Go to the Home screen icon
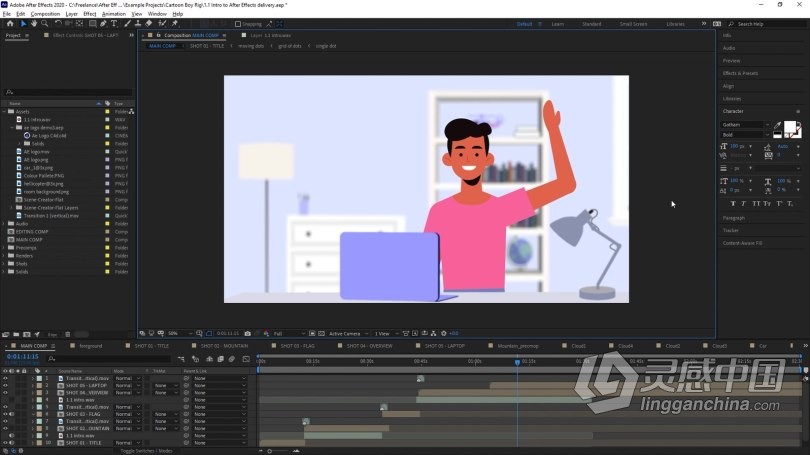 click(x=10, y=24)
